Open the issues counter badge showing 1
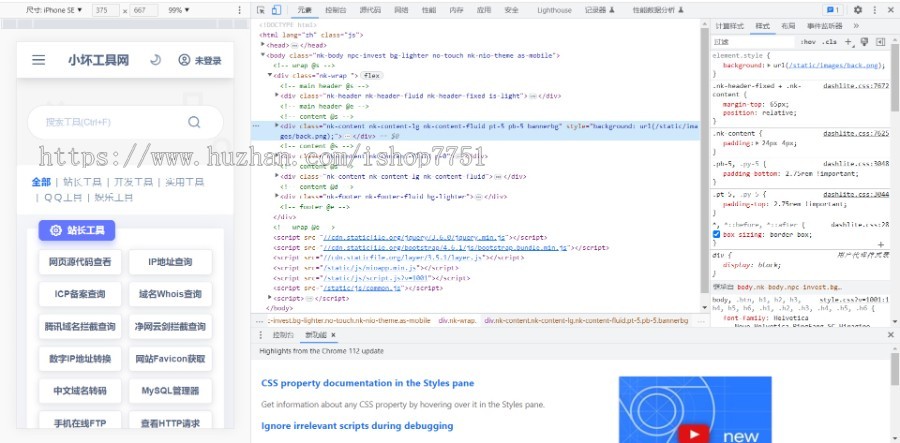 [832, 10]
